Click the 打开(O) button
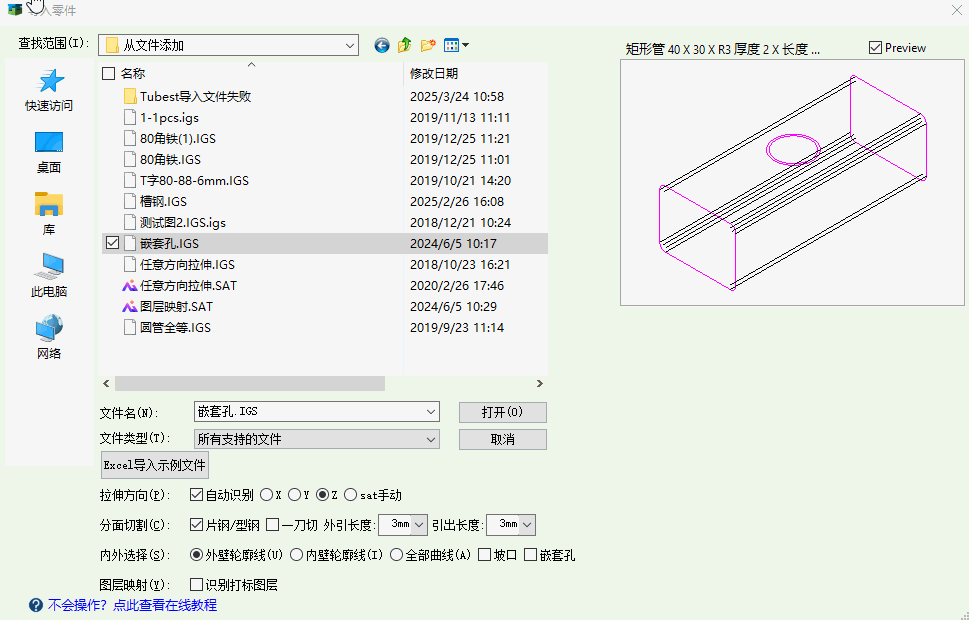This screenshot has height=620, width=969. click(x=502, y=412)
